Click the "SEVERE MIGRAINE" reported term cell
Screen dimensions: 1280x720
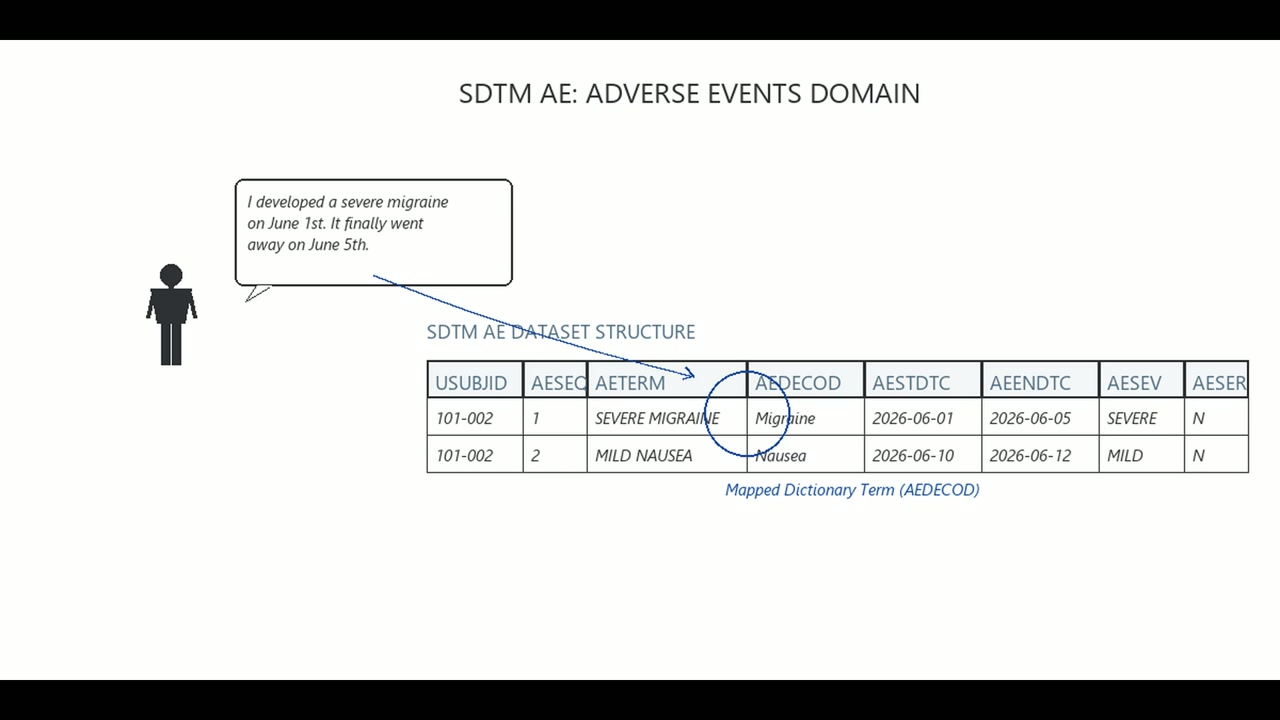(x=667, y=418)
